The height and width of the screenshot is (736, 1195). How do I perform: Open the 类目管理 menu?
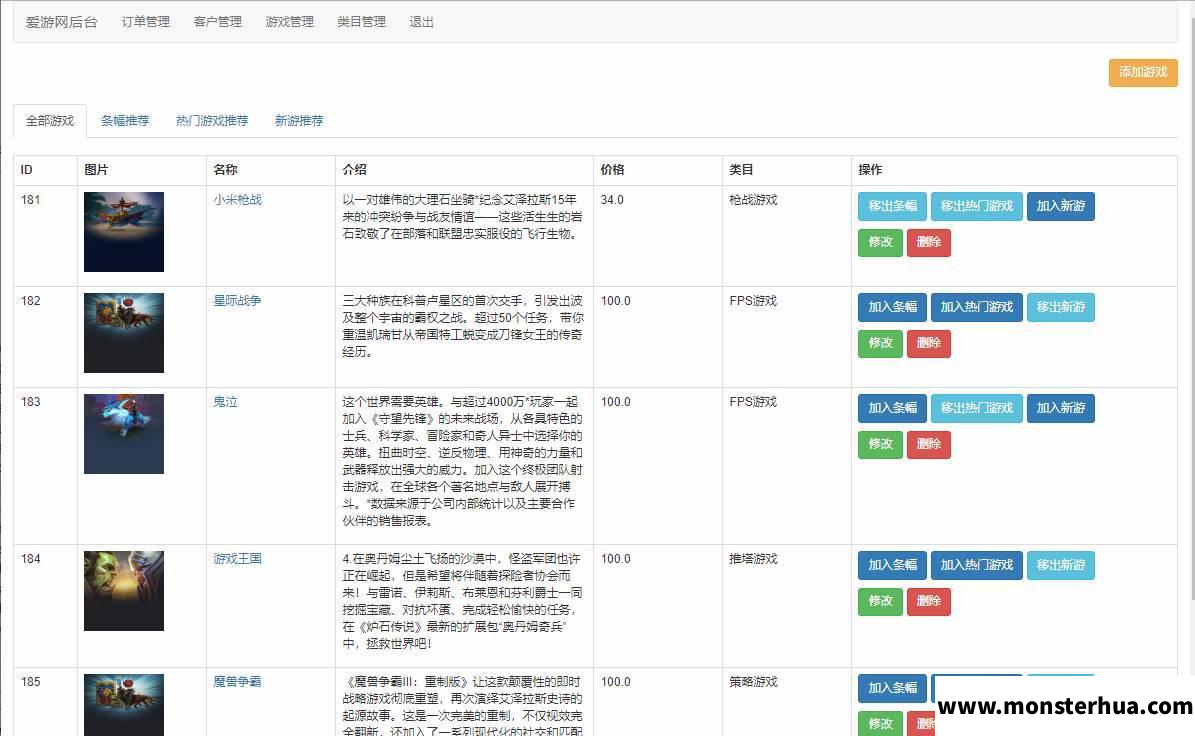(361, 22)
